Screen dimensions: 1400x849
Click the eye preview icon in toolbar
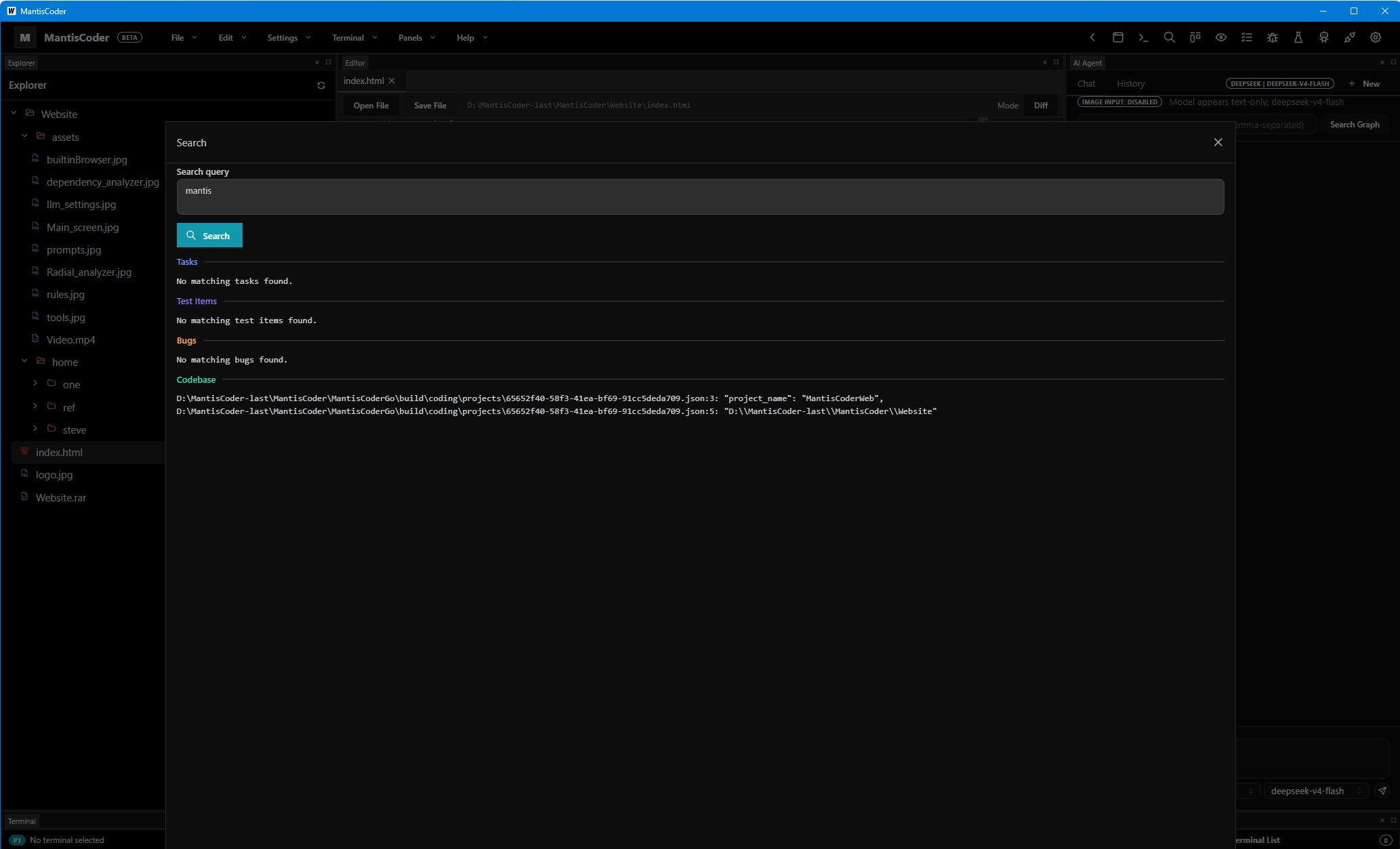coord(1221,38)
